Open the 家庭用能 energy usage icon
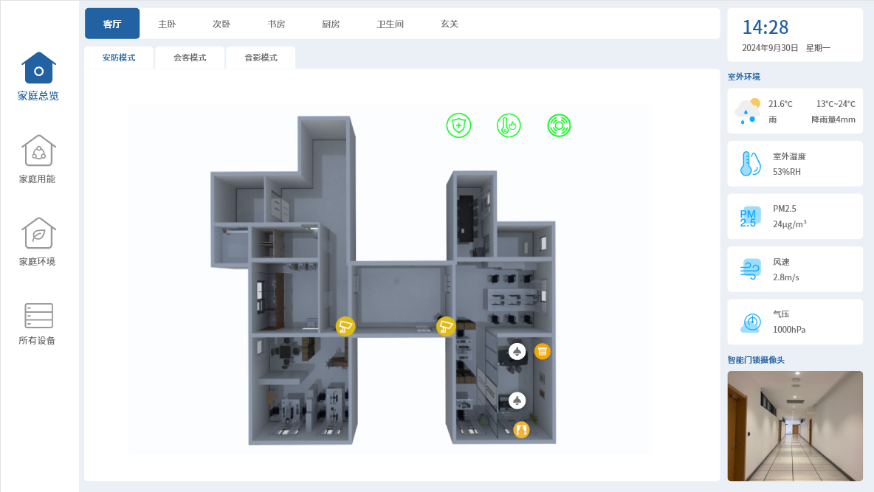Screen dimensions: 874x492 pos(38,151)
